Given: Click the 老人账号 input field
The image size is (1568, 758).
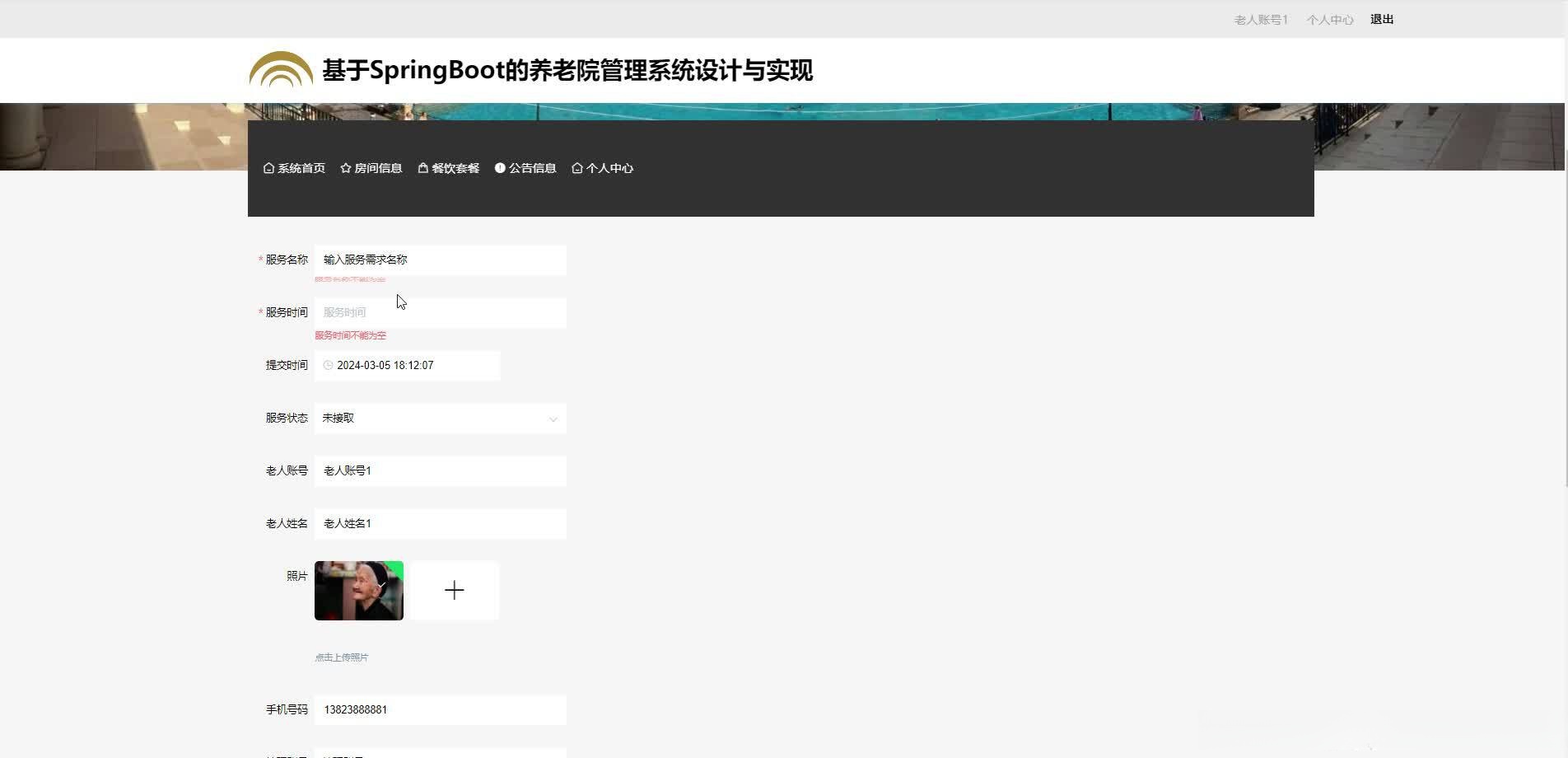Looking at the screenshot, I should (x=441, y=470).
